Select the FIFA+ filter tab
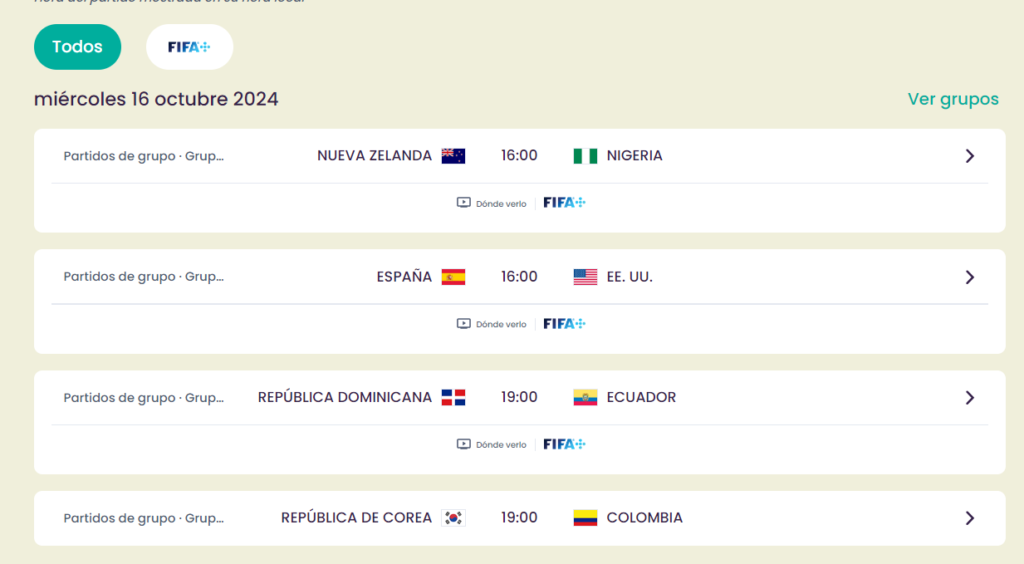1024x564 pixels. point(189,47)
